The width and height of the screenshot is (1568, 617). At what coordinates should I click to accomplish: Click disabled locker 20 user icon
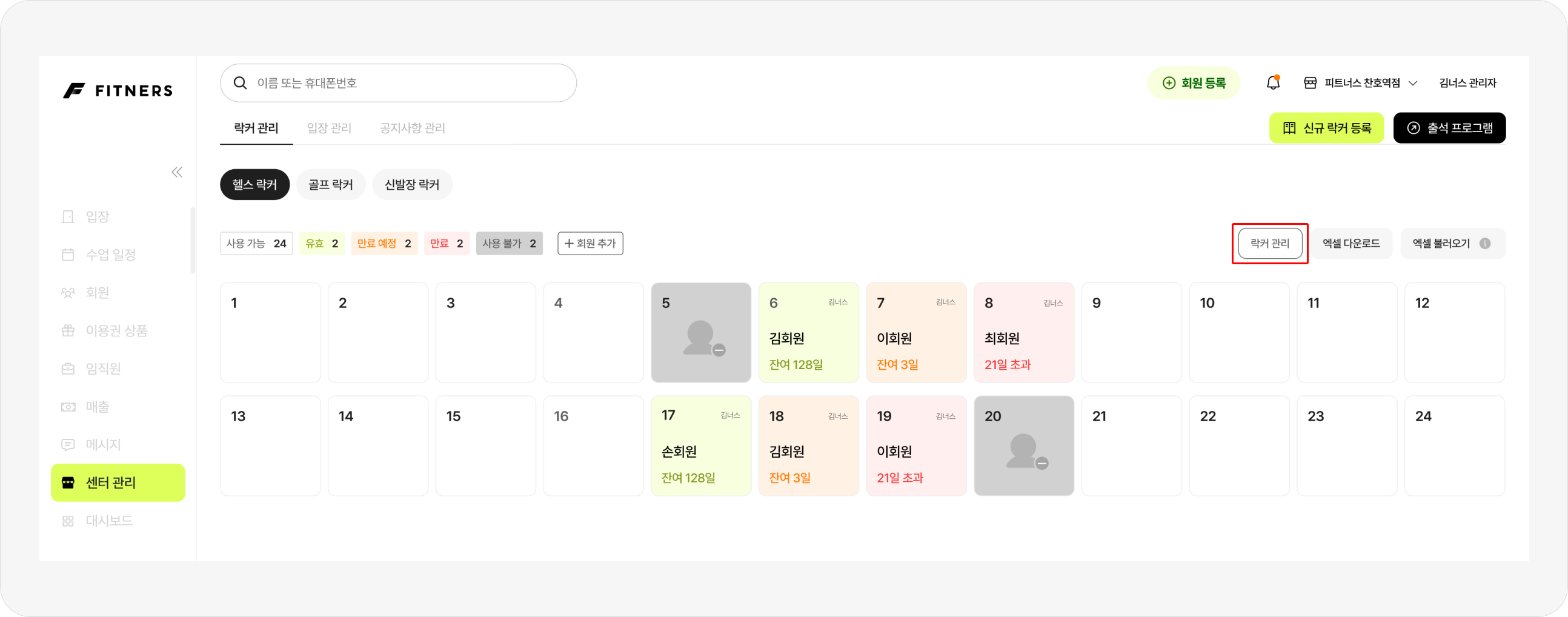pos(1026,452)
